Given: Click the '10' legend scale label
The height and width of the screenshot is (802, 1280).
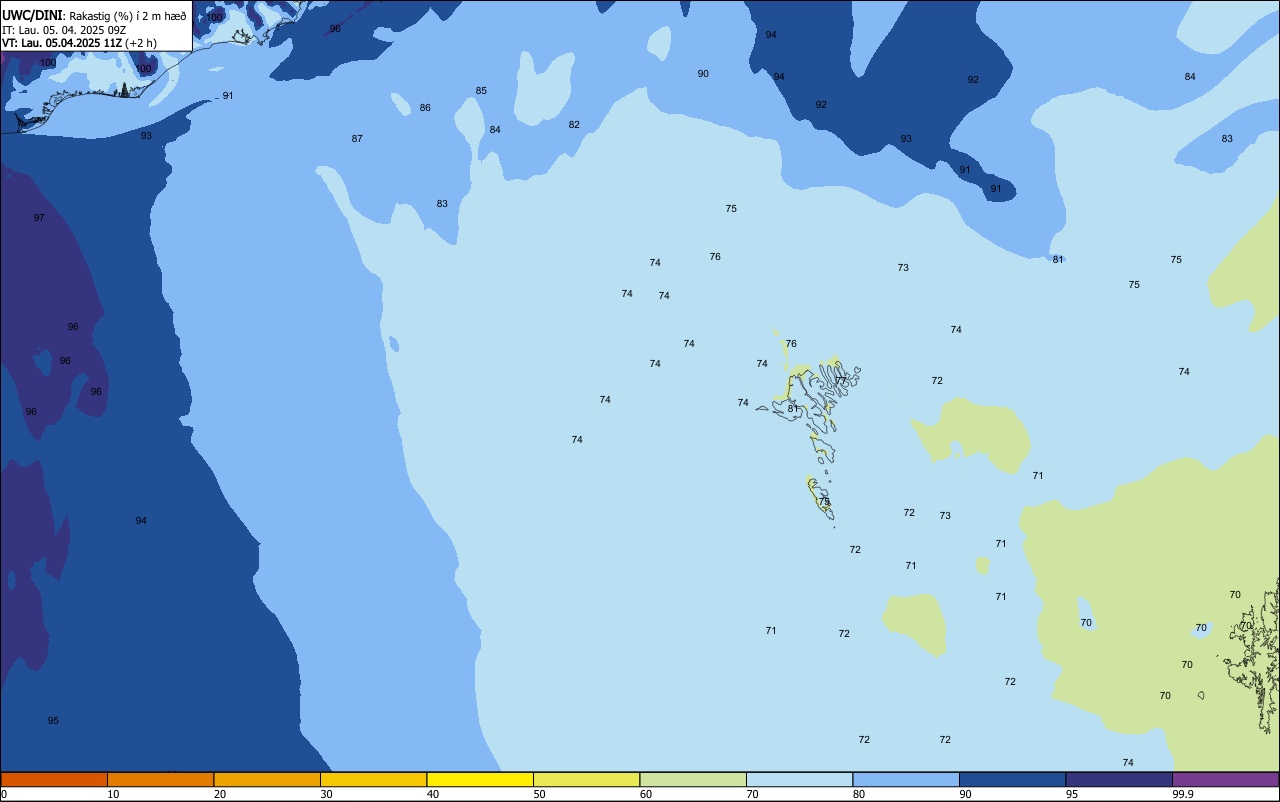Looking at the screenshot, I should [x=114, y=794].
